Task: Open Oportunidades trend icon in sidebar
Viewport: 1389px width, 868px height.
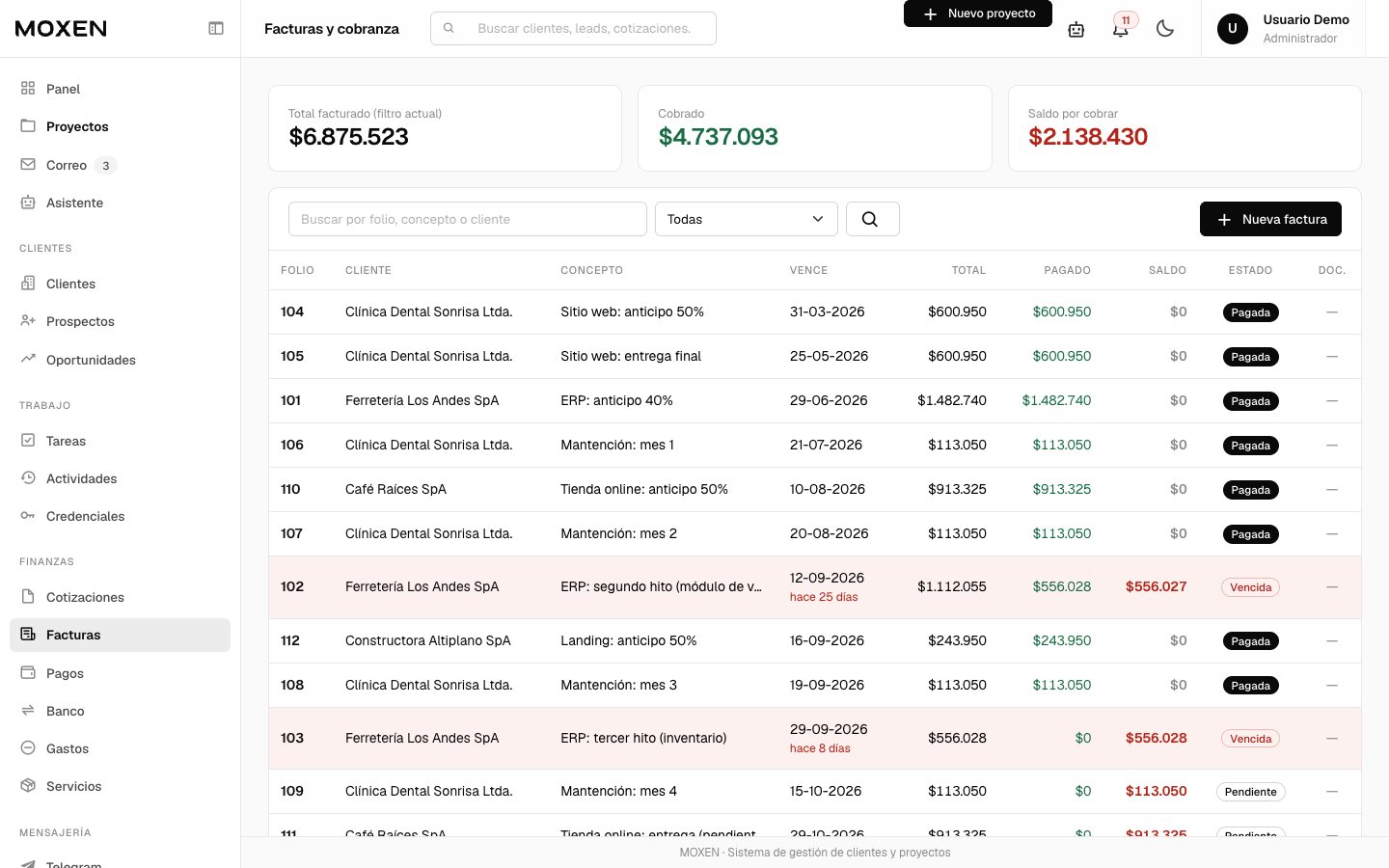Action: [28, 359]
